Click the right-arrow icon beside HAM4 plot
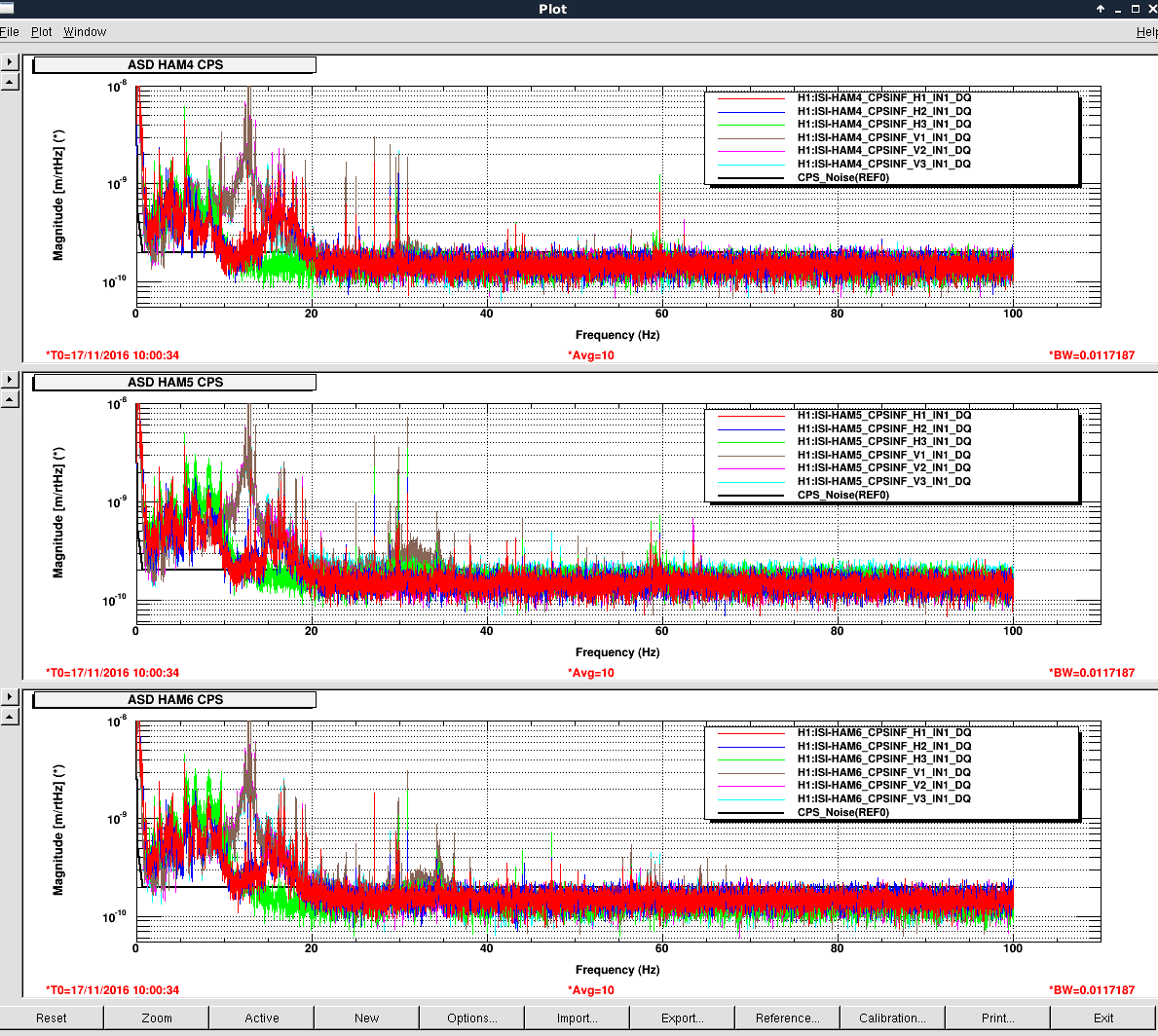 pyautogui.click(x=10, y=62)
